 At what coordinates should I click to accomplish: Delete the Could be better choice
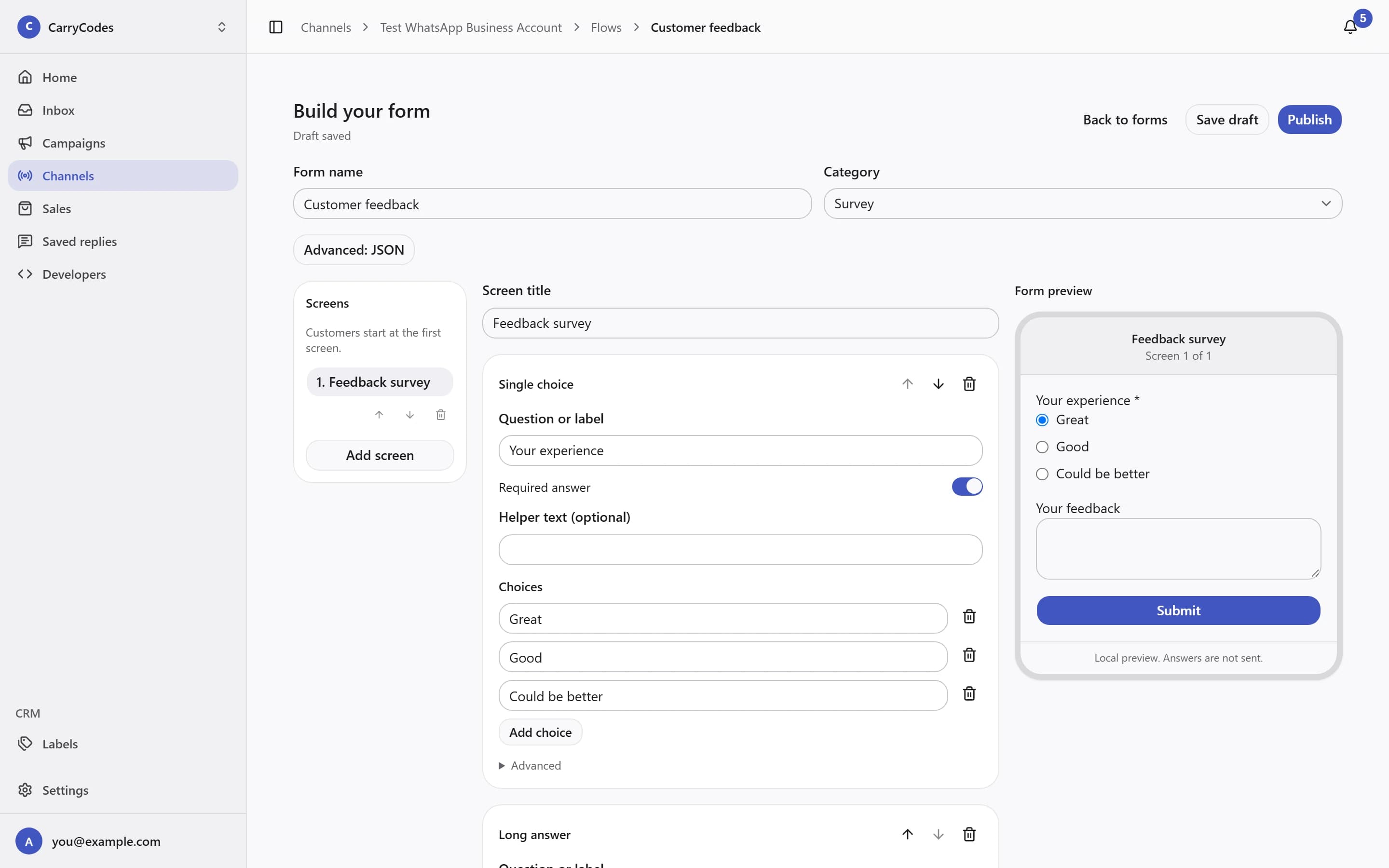[969, 693]
